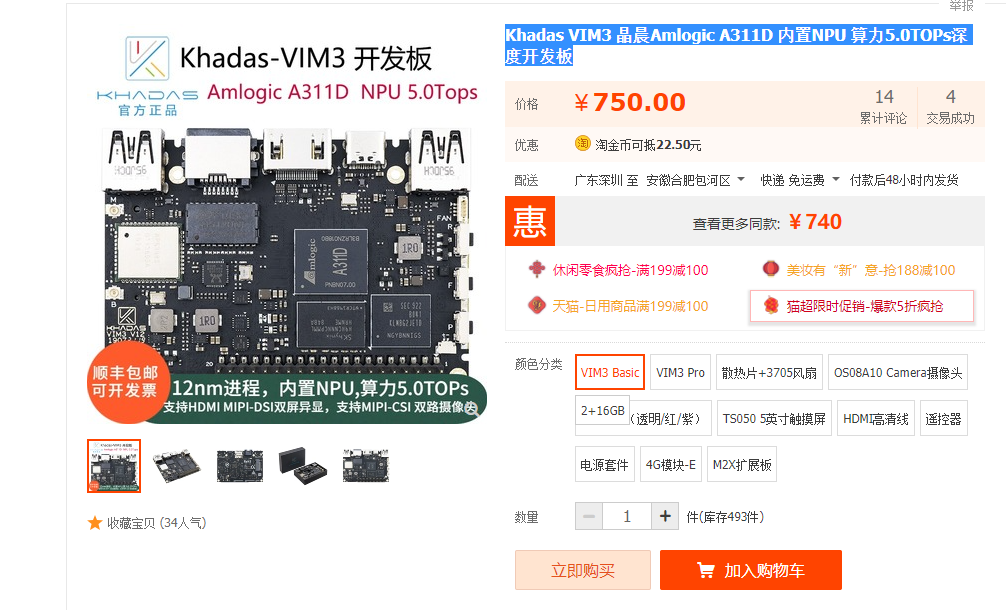Click the quantity input field
Viewport: 1006px width, 610px height.
(x=627, y=516)
